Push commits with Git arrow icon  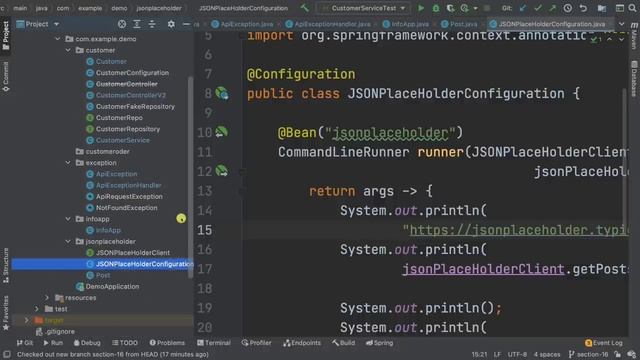pos(552,8)
